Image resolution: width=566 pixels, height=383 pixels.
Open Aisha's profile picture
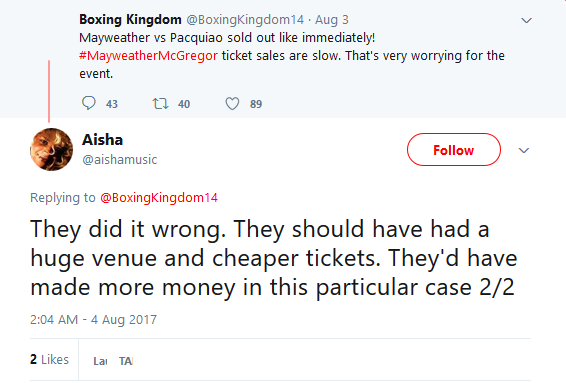pyautogui.click(x=51, y=149)
